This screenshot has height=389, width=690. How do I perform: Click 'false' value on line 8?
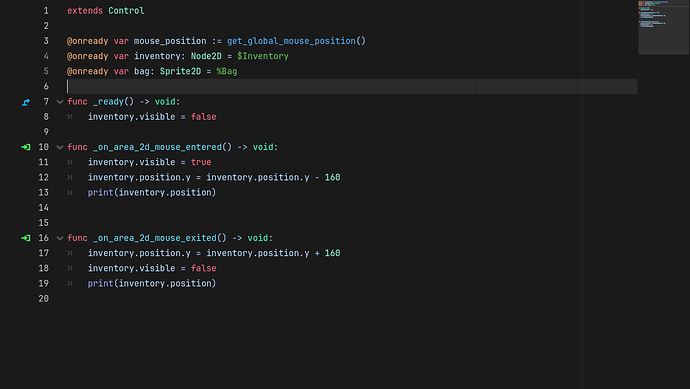coord(203,117)
